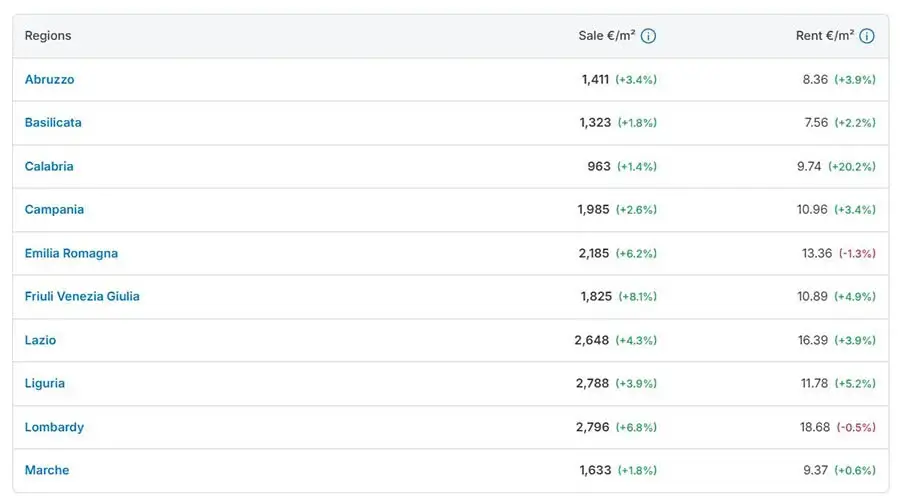Click the Rent €/m² column header

[x=825, y=36]
